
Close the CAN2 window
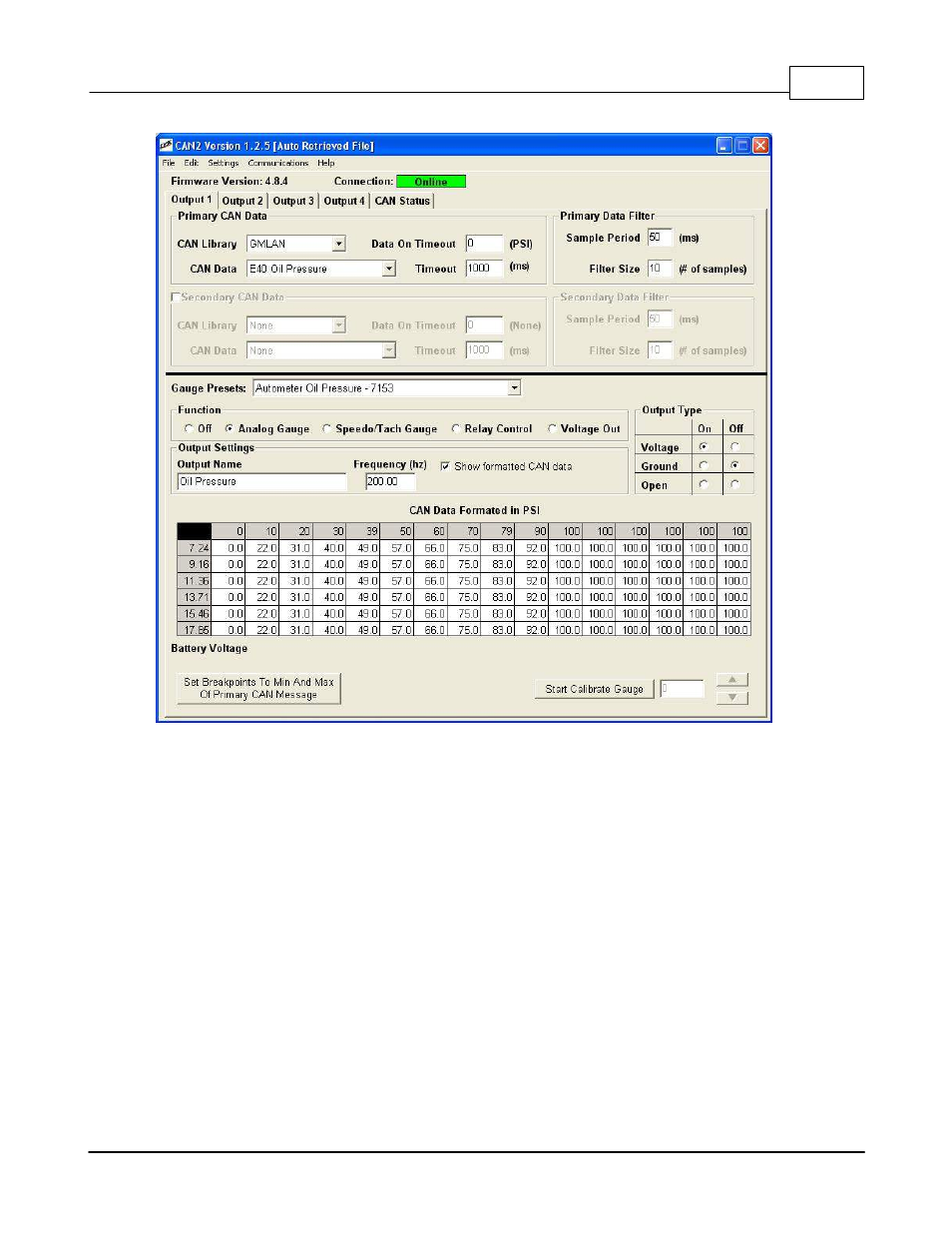click(760, 146)
